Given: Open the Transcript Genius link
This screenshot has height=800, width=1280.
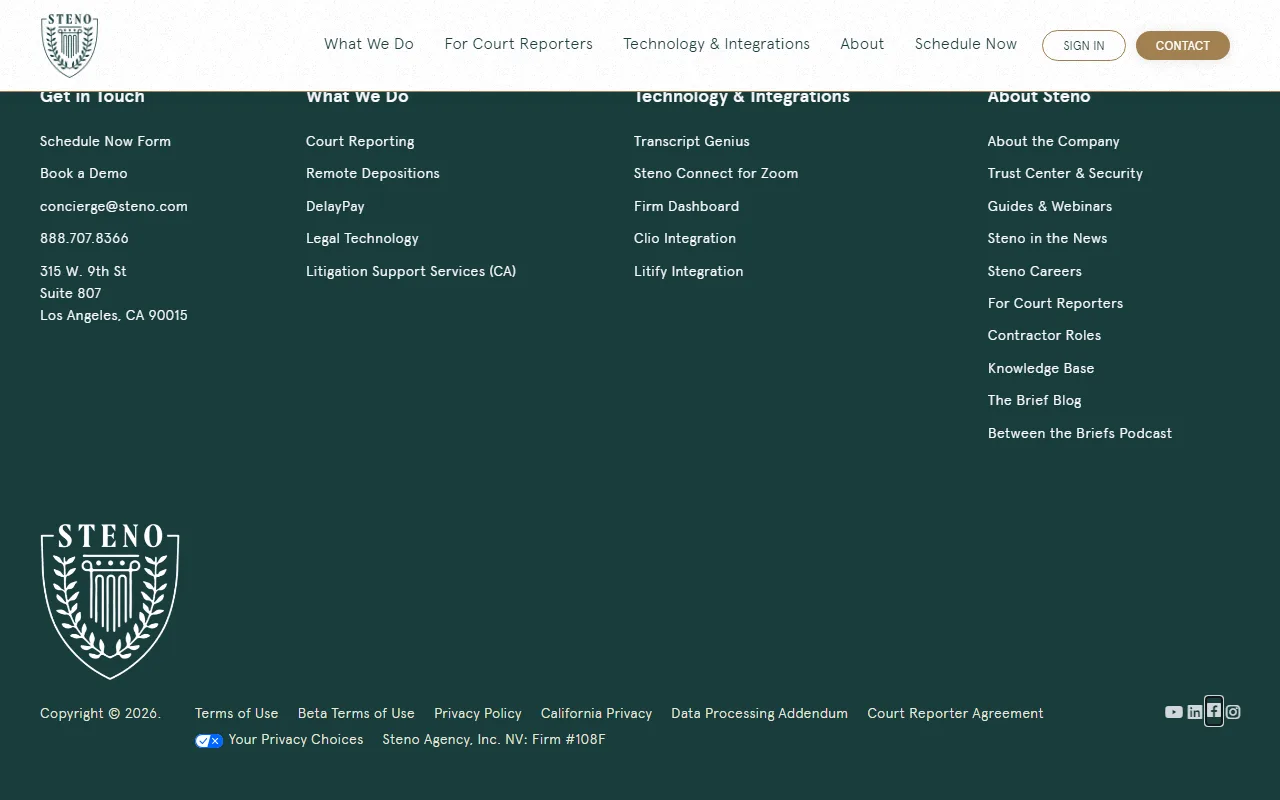Looking at the screenshot, I should pos(692,141).
